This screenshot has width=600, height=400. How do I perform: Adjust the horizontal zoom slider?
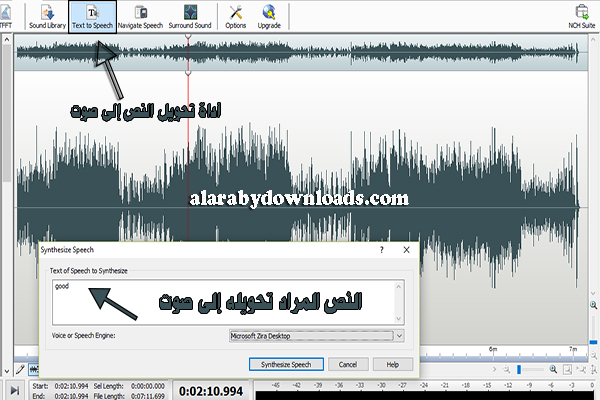point(519,370)
